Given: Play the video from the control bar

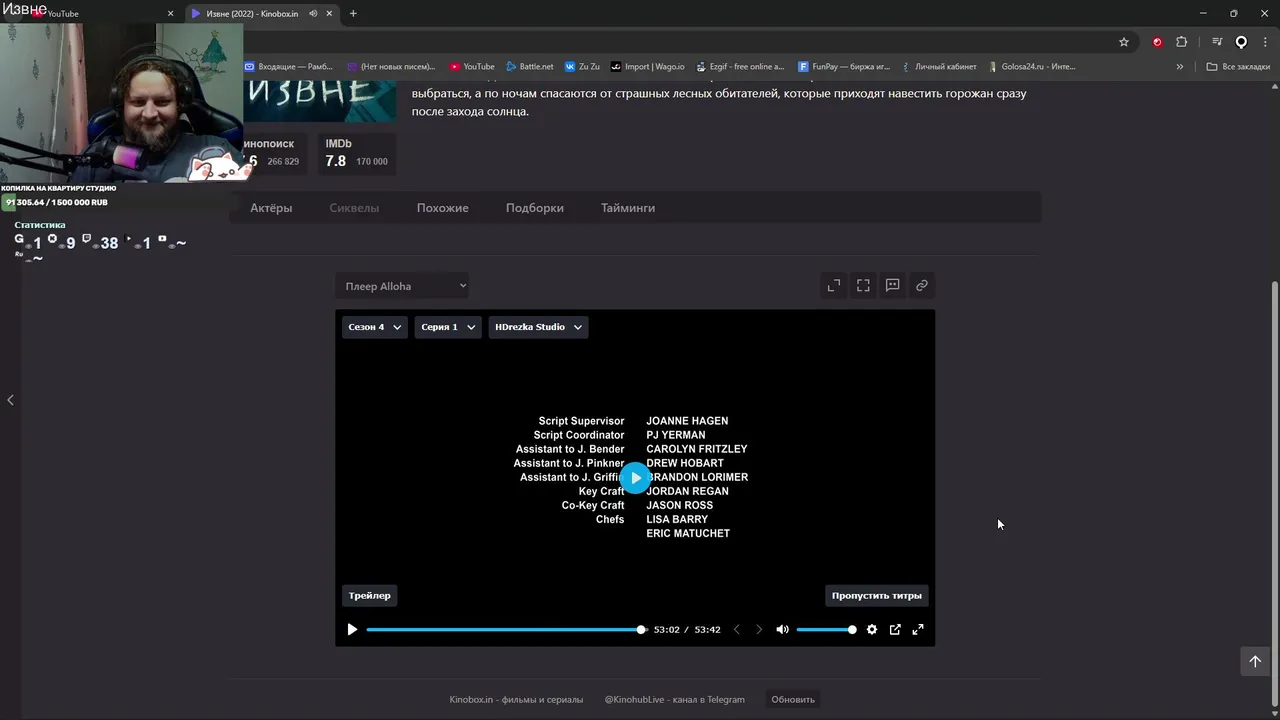Looking at the screenshot, I should coord(352,630).
